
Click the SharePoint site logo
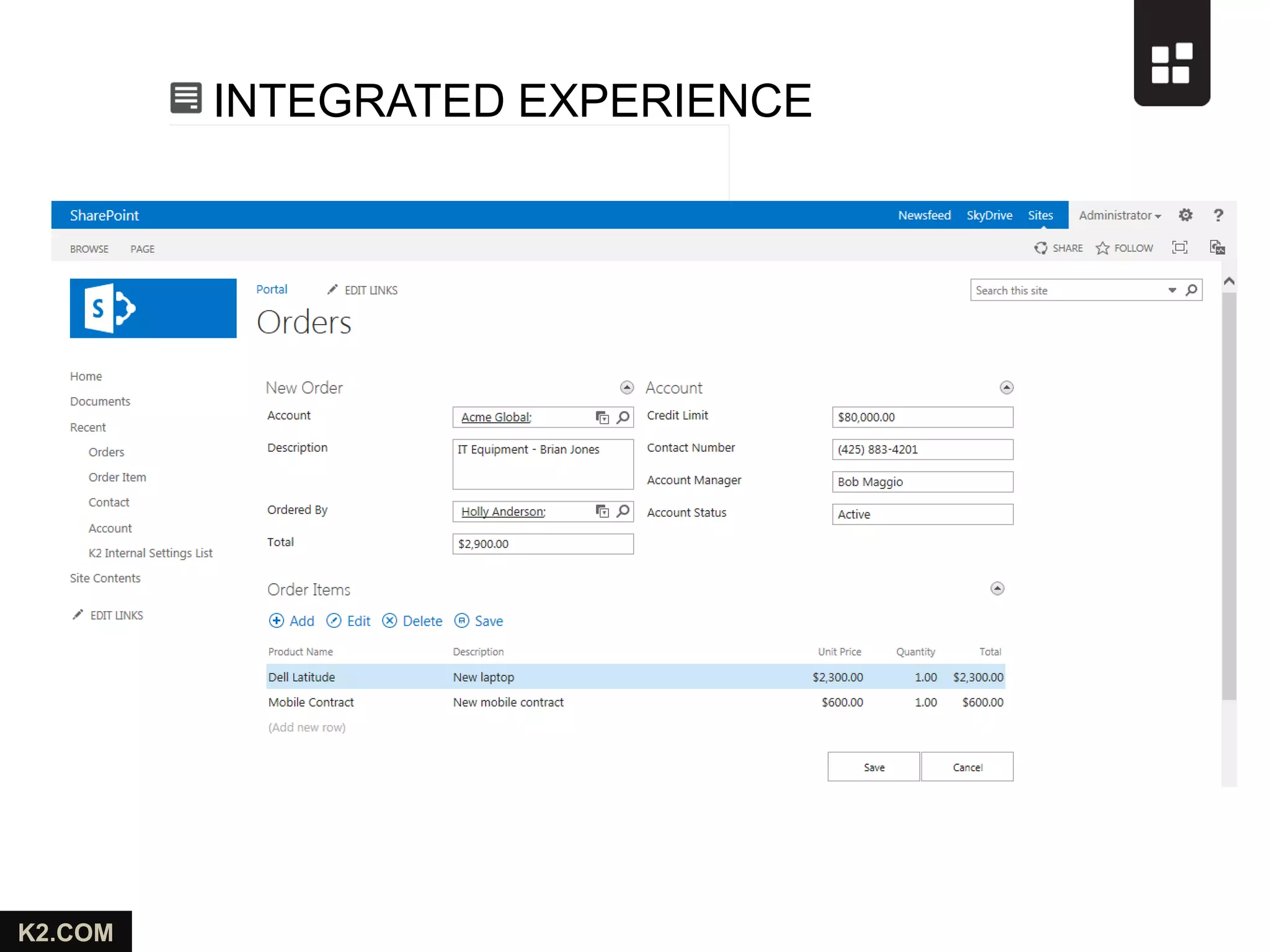pyautogui.click(x=153, y=308)
